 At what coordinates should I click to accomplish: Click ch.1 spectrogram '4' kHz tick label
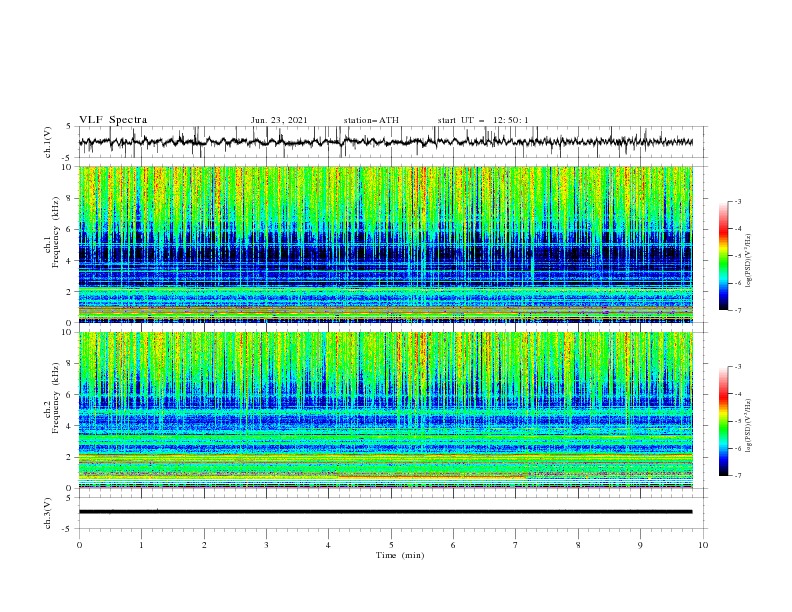click(x=69, y=261)
